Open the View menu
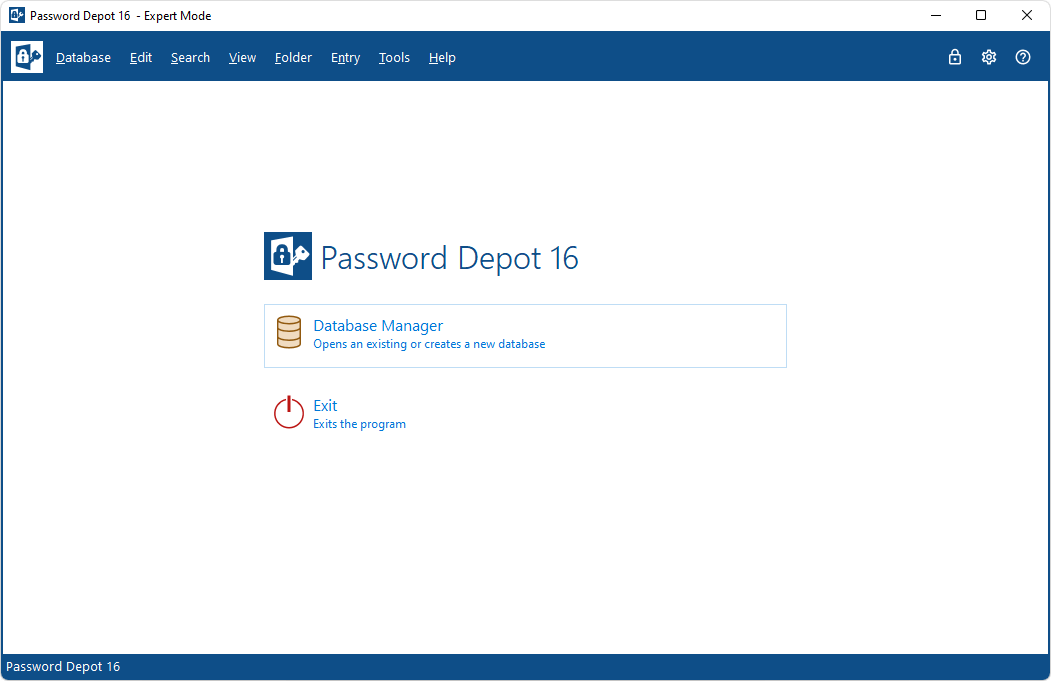This screenshot has height=681, width=1051. pos(242,58)
